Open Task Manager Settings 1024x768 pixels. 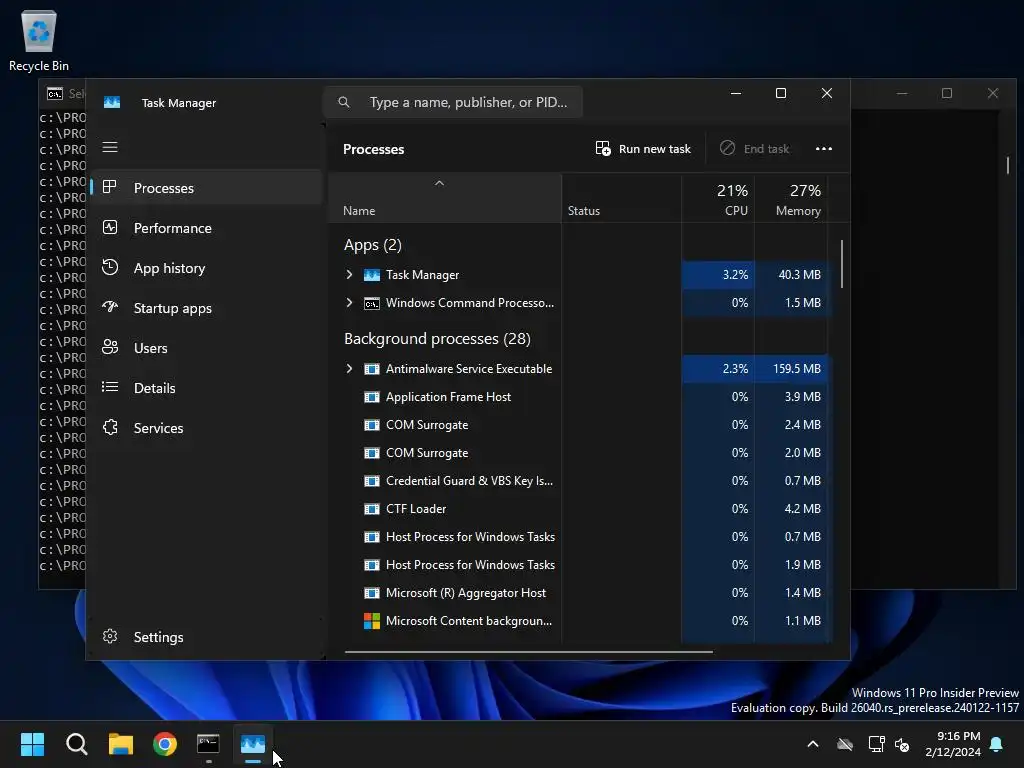tap(207, 637)
